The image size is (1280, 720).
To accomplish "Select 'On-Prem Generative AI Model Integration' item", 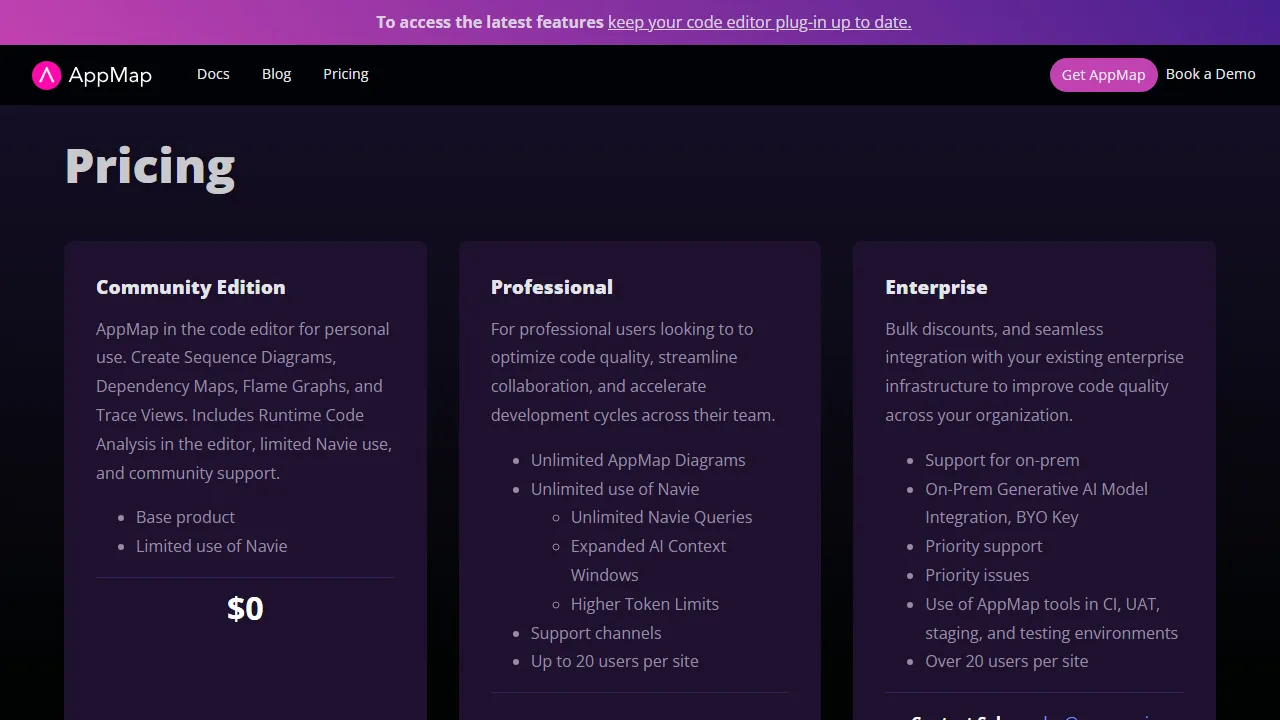I will click(1037, 503).
